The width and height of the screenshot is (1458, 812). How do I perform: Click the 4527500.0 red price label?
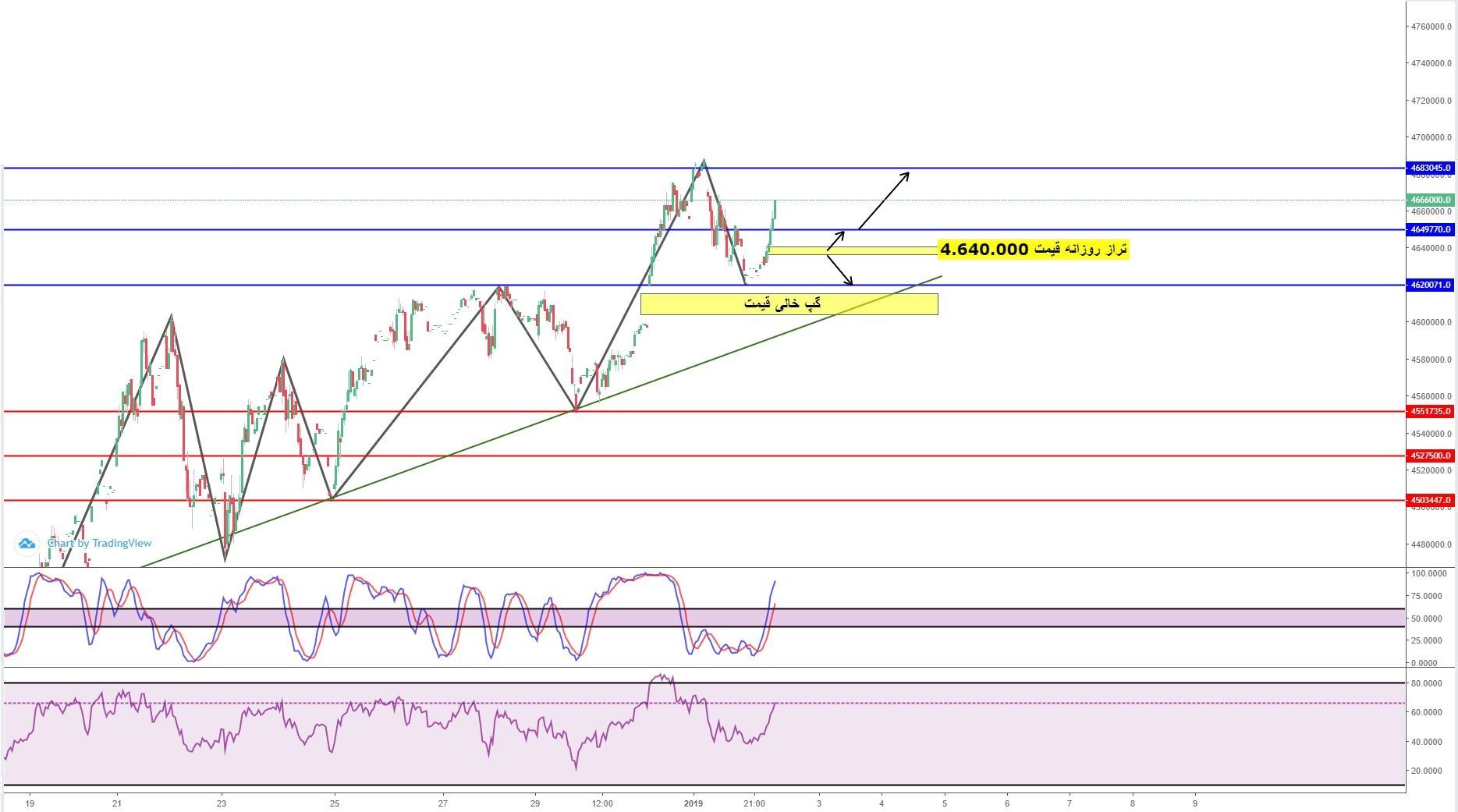coord(1430,456)
